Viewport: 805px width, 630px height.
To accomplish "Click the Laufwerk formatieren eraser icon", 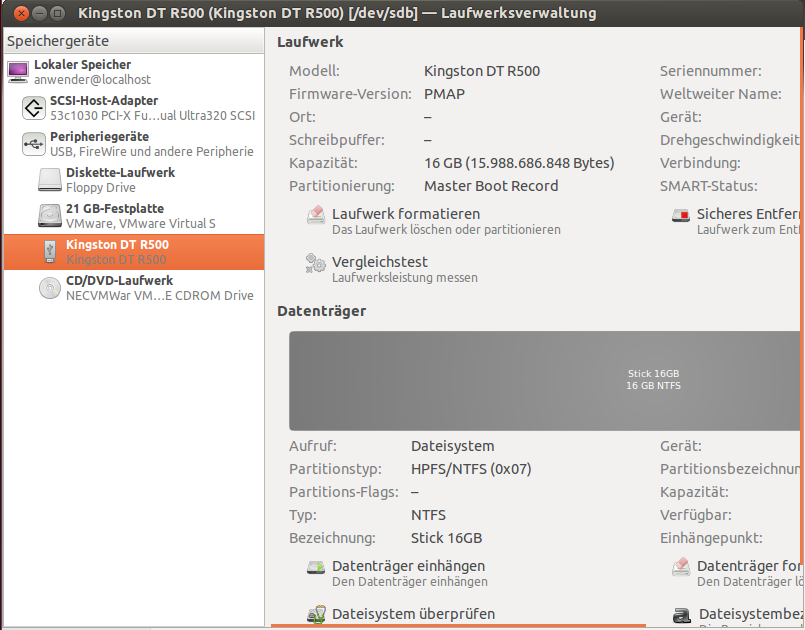I will [316, 215].
